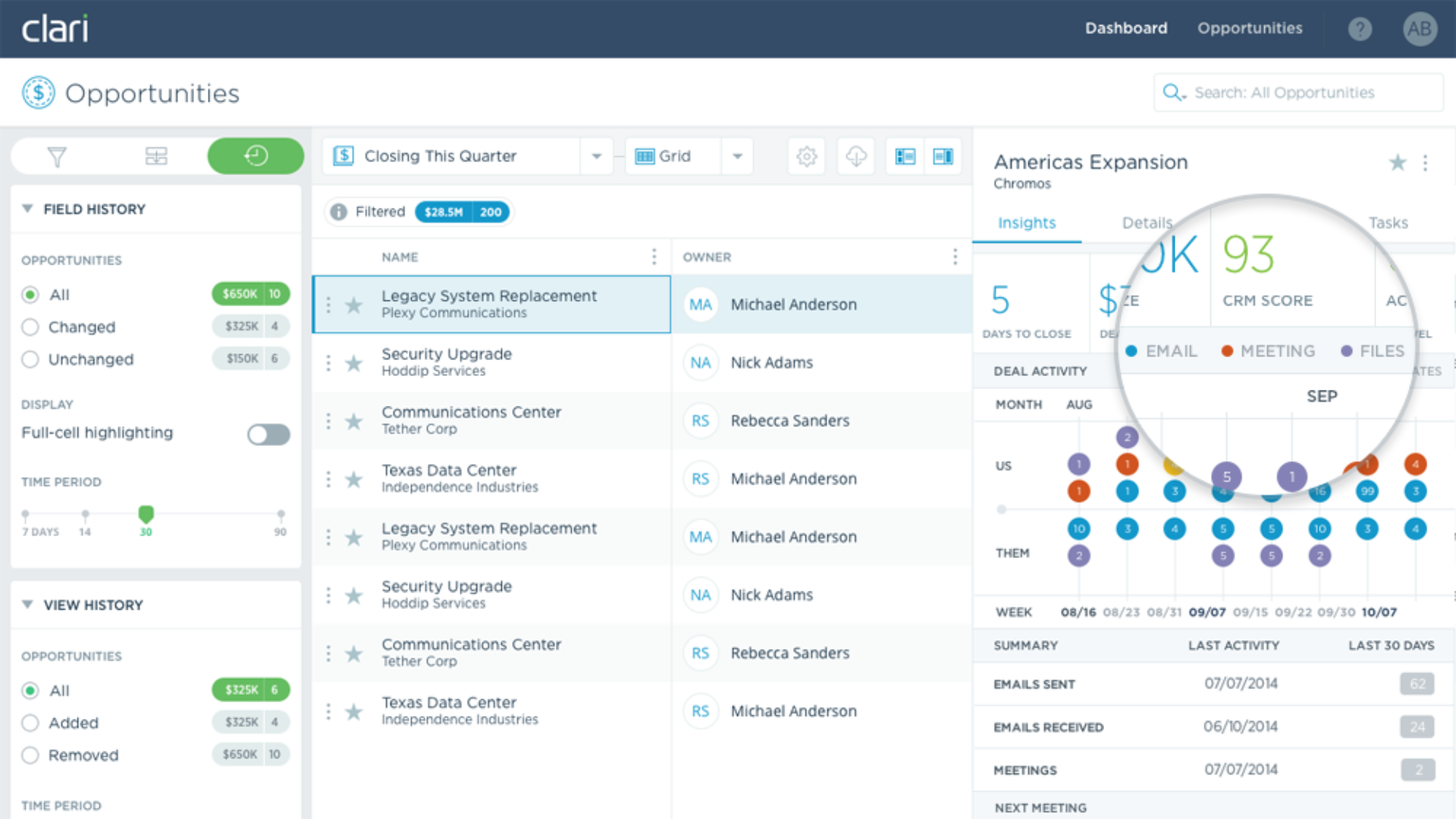Select the history clock tab
The image size is (1456, 819).
pyautogui.click(x=256, y=156)
